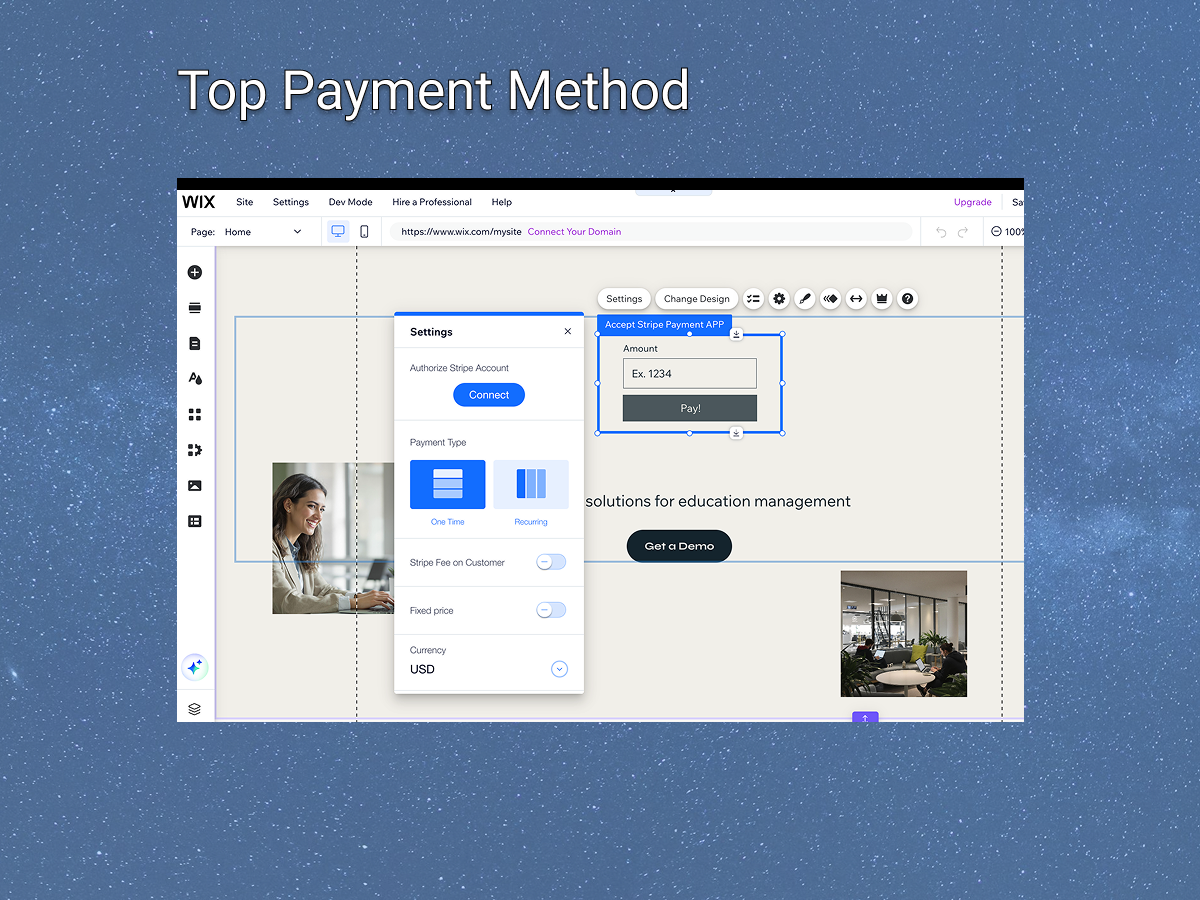Click the Amount input field
The image size is (1200, 900).
pyautogui.click(x=690, y=374)
